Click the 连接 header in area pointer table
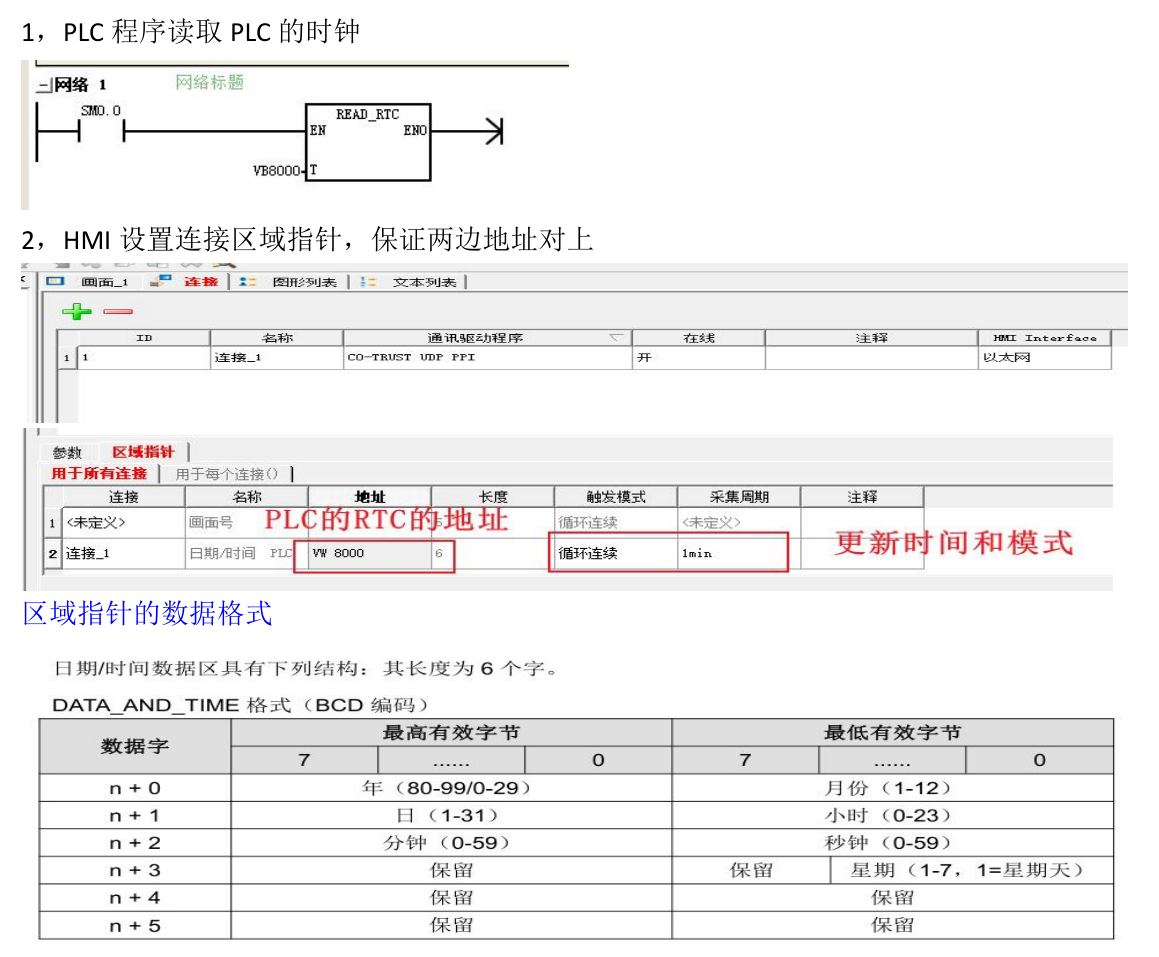 point(123,497)
